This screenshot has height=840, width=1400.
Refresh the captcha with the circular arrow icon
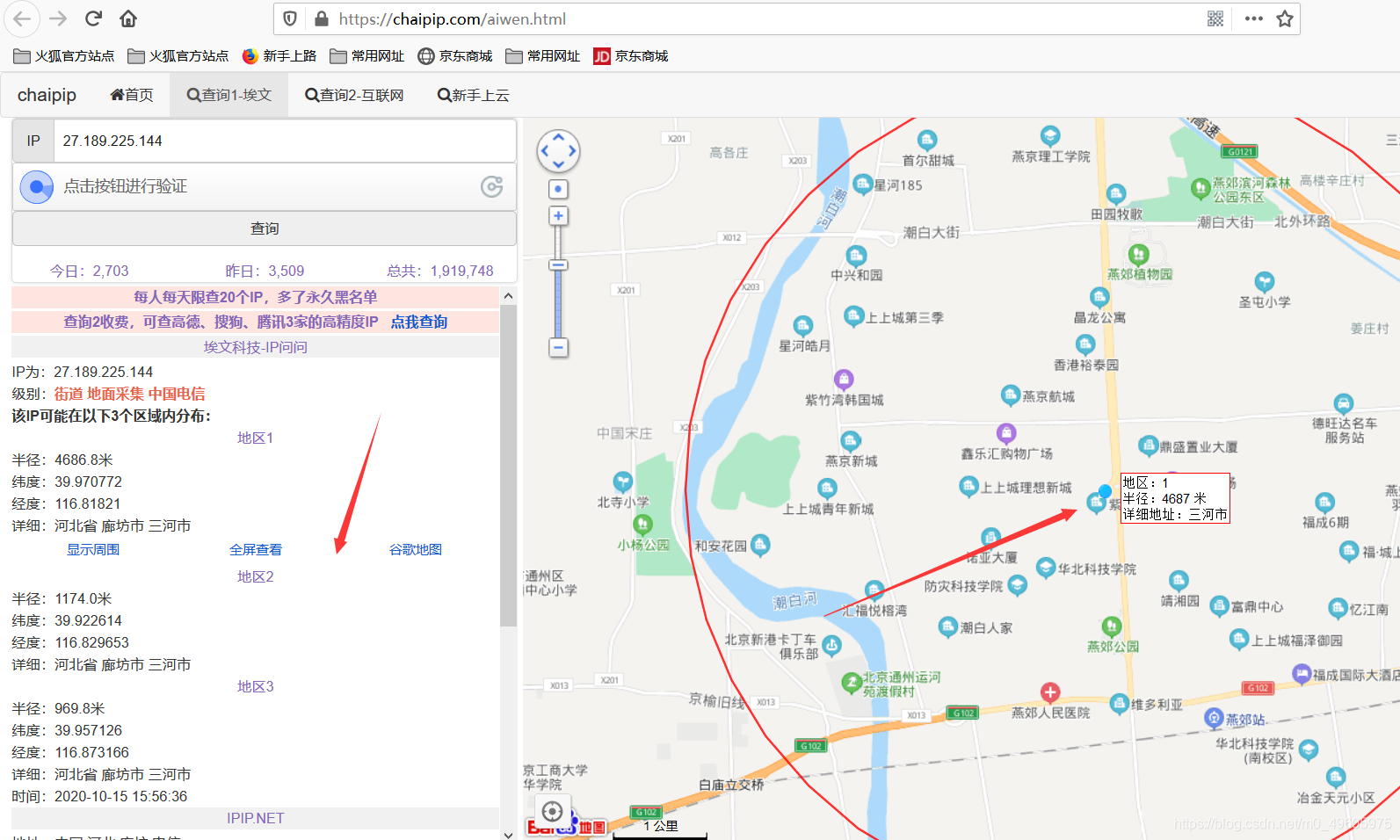point(492,186)
